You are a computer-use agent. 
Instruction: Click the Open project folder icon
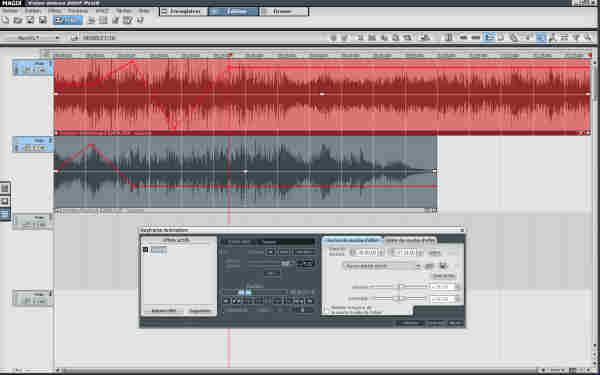[x=18, y=20]
